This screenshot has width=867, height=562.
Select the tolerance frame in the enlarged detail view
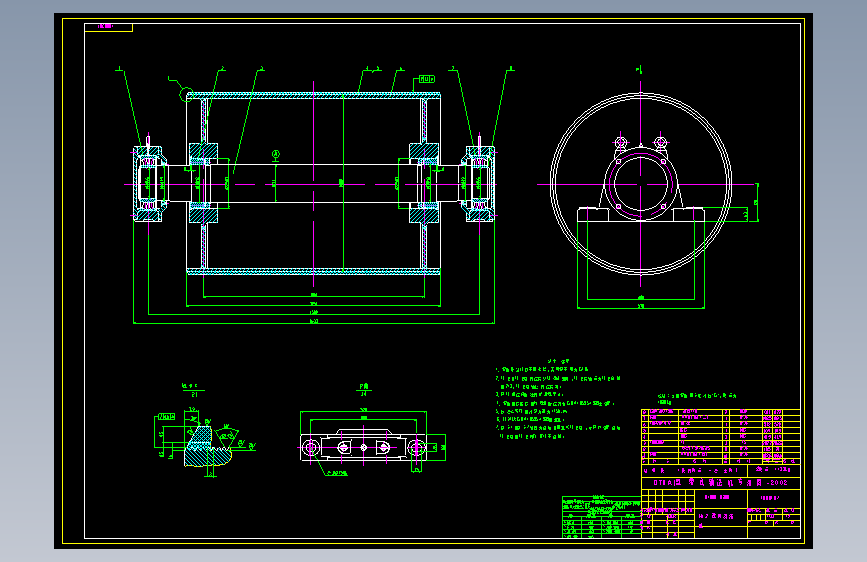pyautogui.click(x=166, y=417)
